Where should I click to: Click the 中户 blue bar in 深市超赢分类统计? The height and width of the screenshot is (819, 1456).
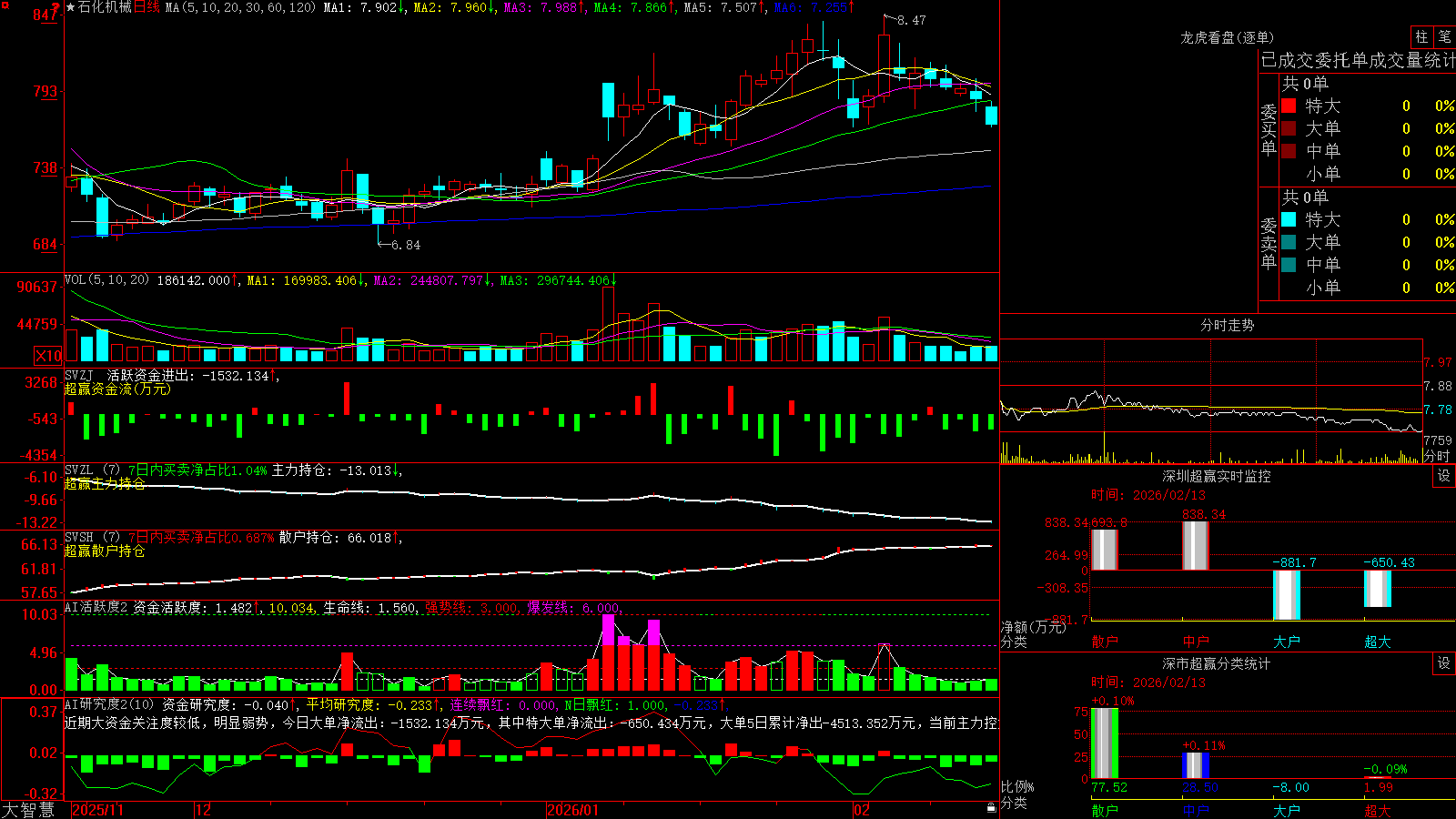coord(1196,765)
